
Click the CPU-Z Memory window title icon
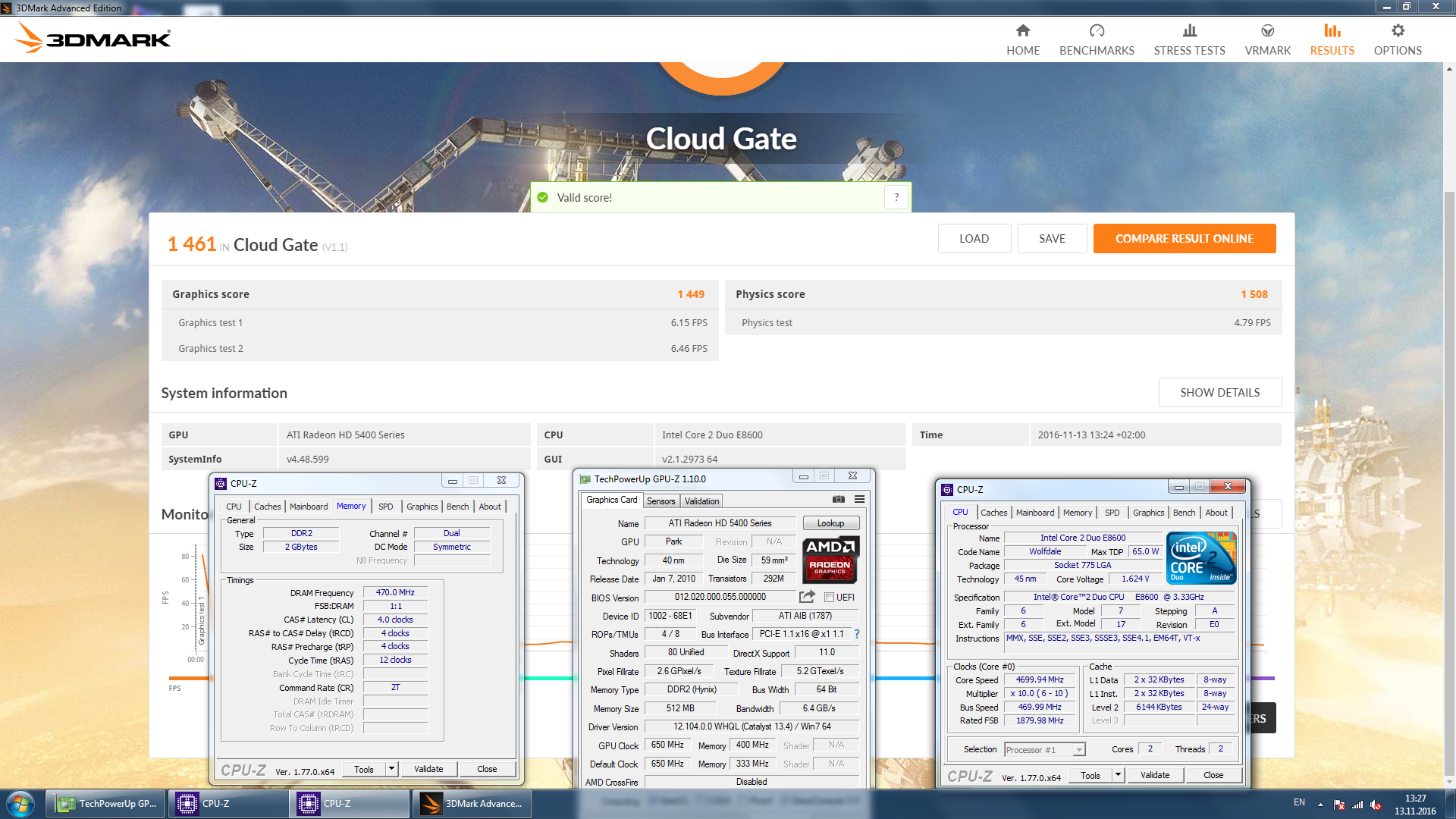click(x=221, y=483)
